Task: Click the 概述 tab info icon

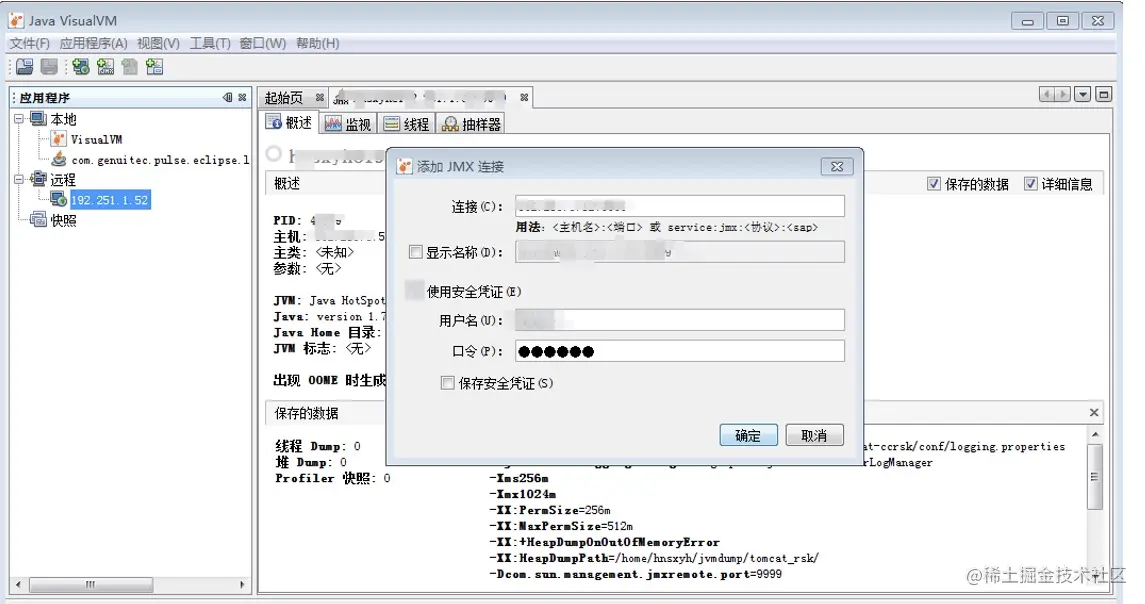Action: click(x=274, y=122)
